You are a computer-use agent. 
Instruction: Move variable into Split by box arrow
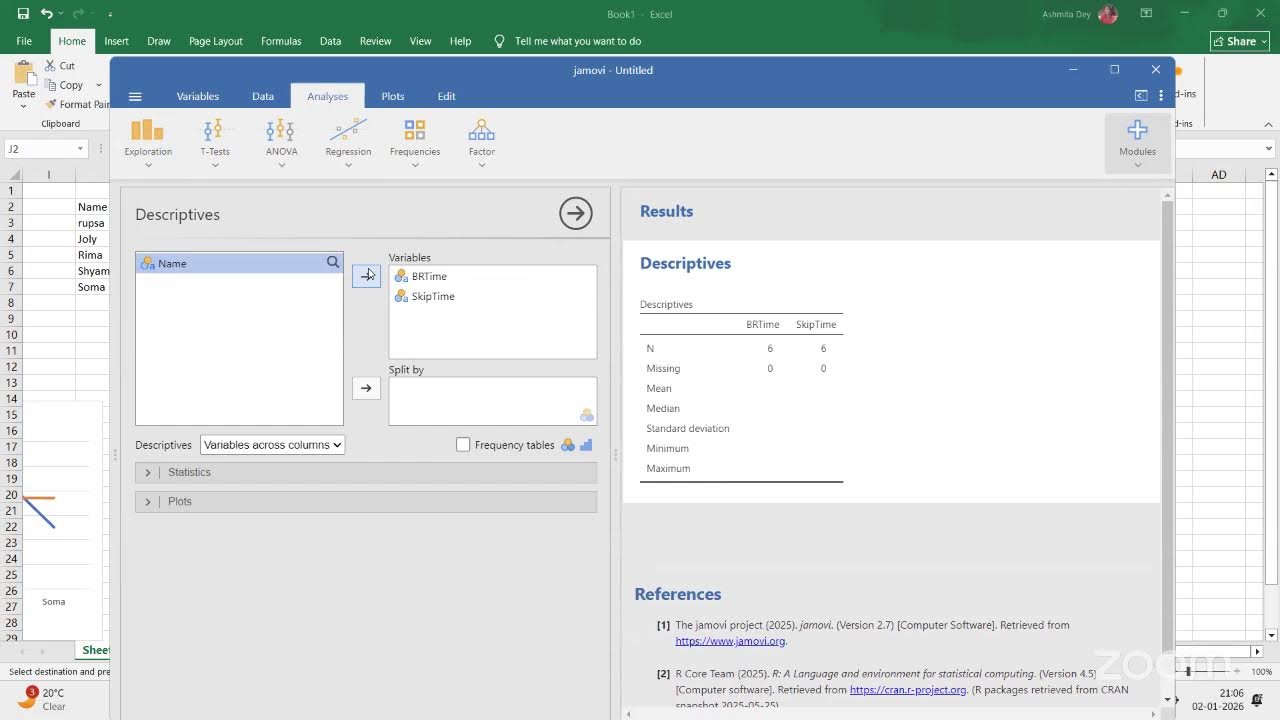tap(366, 388)
